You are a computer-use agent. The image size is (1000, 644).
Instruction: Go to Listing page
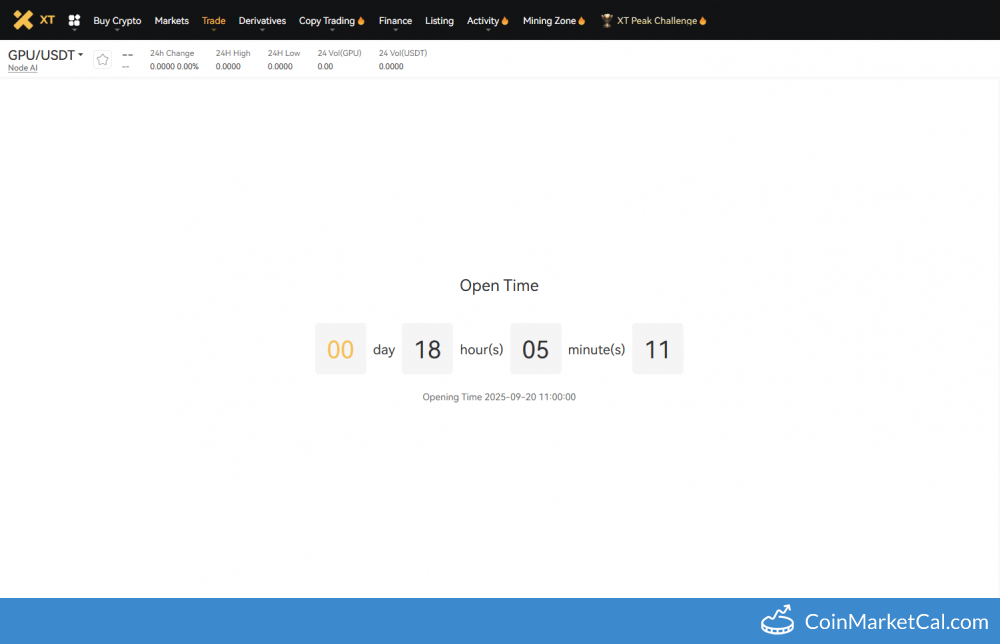pyautogui.click(x=439, y=20)
